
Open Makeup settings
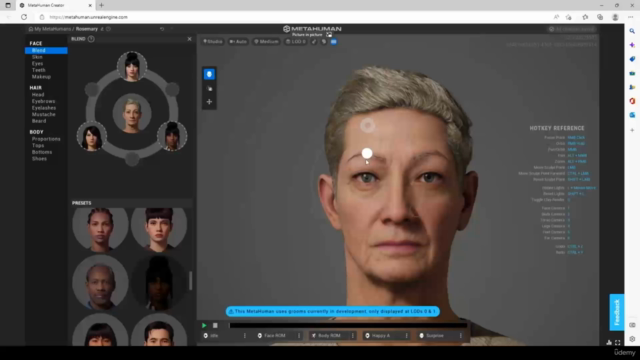41,77
